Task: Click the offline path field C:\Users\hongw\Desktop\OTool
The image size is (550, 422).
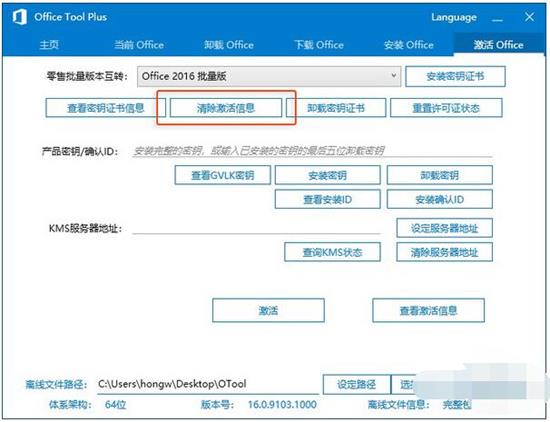Action: (208, 384)
